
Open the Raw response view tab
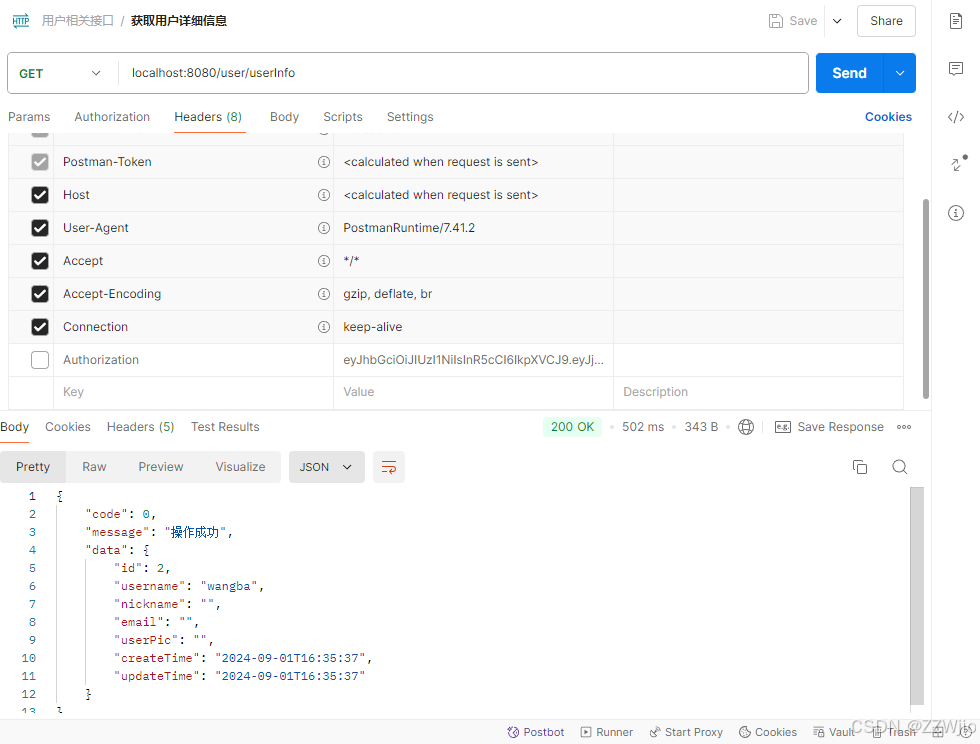coord(94,466)
